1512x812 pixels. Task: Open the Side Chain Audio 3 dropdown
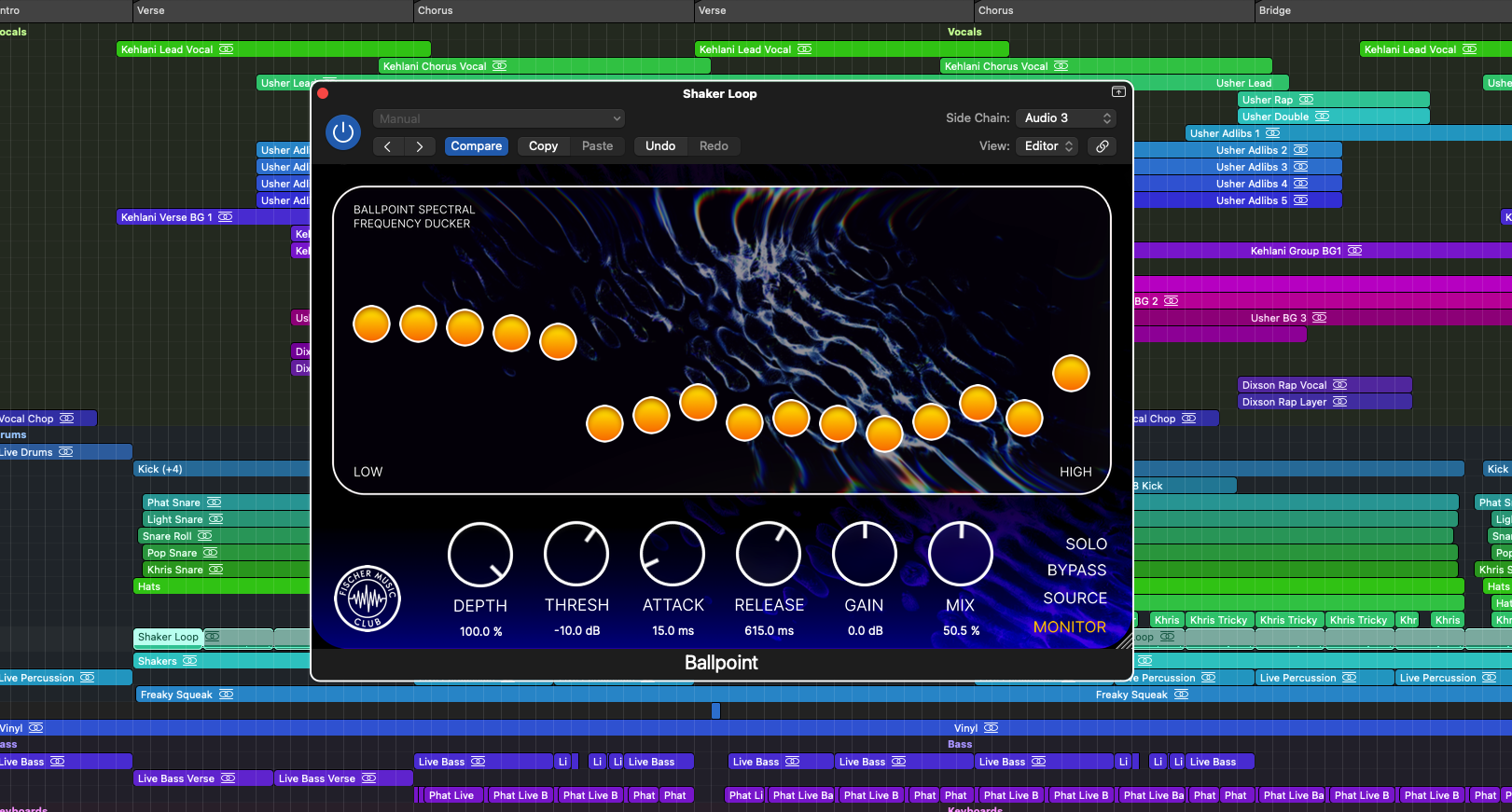(x=1066, y=118)
